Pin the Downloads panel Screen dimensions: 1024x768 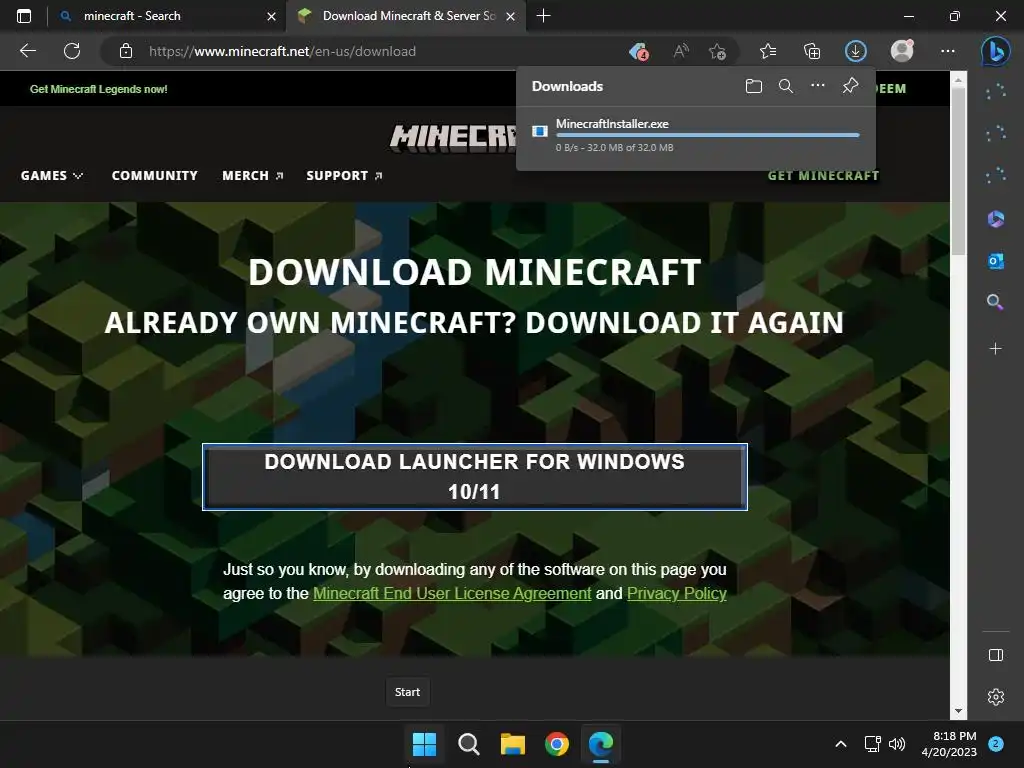pyautogui.click(x=850, y=86)
